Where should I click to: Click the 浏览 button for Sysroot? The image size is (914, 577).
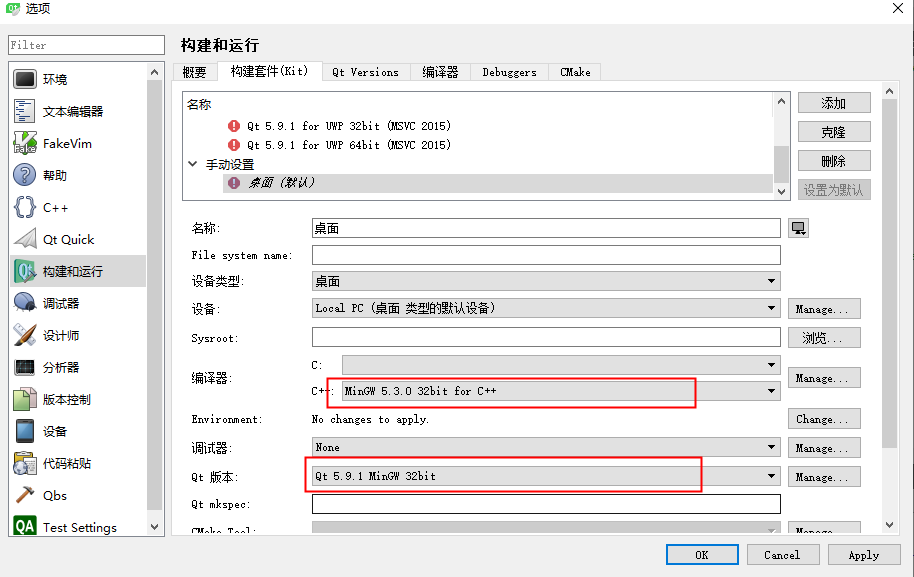pyautogui.click(x=824, y=338)
